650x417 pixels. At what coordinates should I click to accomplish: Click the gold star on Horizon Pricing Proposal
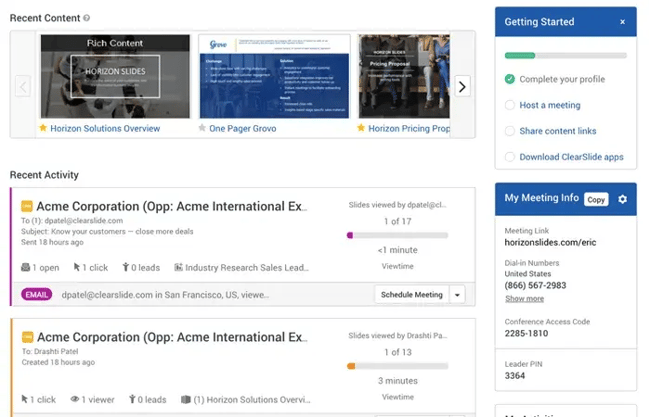pos(362,128)
